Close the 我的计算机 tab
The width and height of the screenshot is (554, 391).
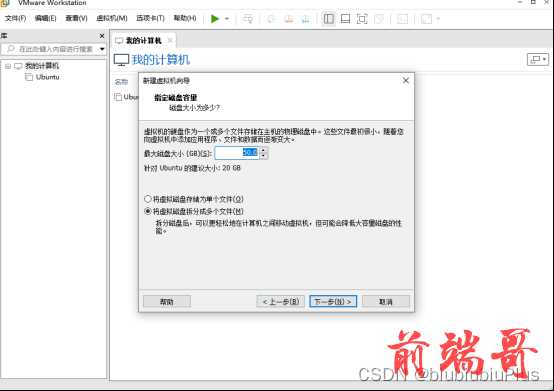[170, 40]
